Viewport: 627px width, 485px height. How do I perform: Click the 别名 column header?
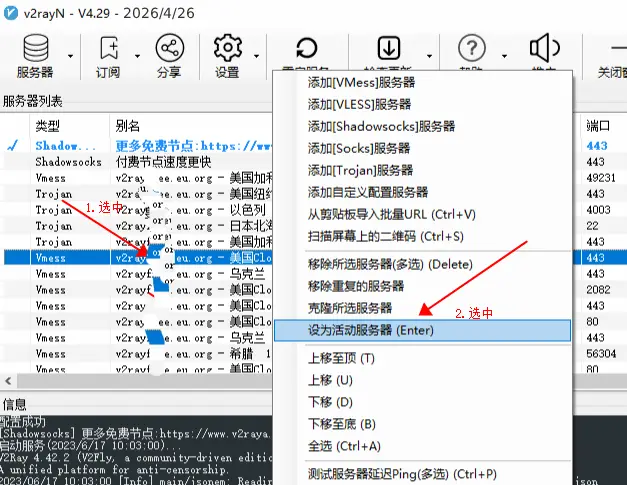point(191,126)
